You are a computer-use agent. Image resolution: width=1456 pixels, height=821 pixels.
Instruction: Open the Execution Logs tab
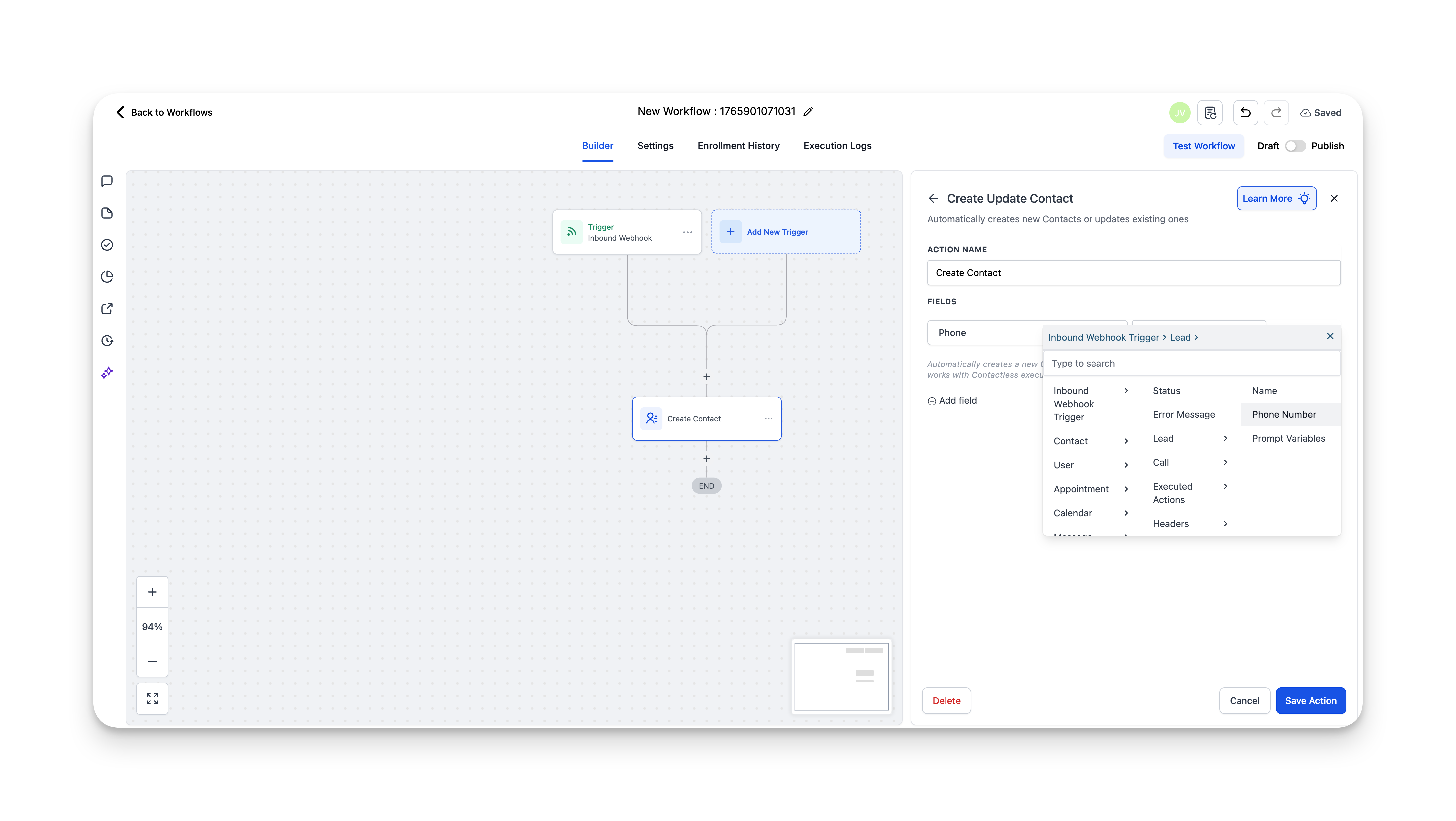click(x=837, y=146)
